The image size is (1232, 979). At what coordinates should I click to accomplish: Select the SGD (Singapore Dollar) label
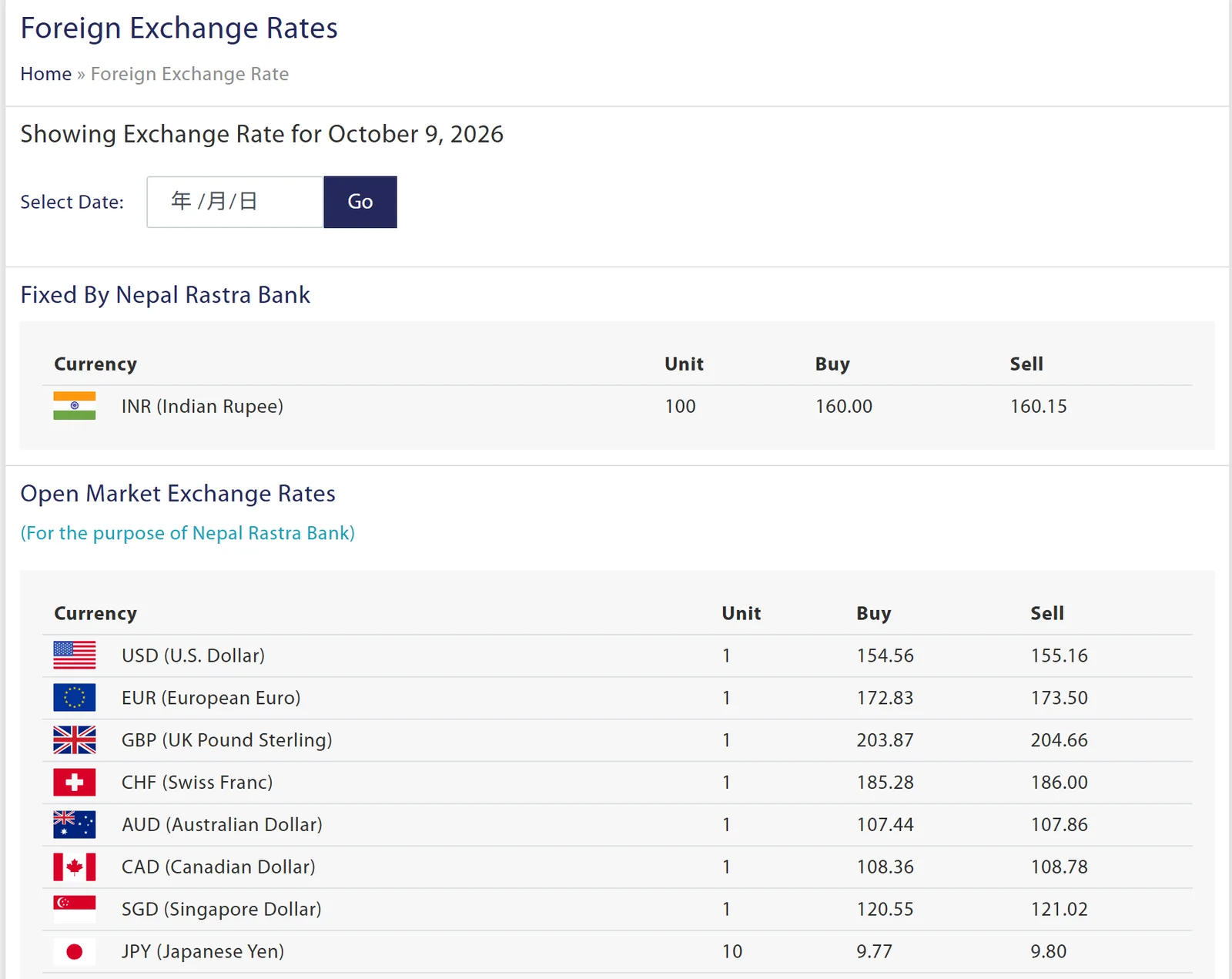pos(222,909)
